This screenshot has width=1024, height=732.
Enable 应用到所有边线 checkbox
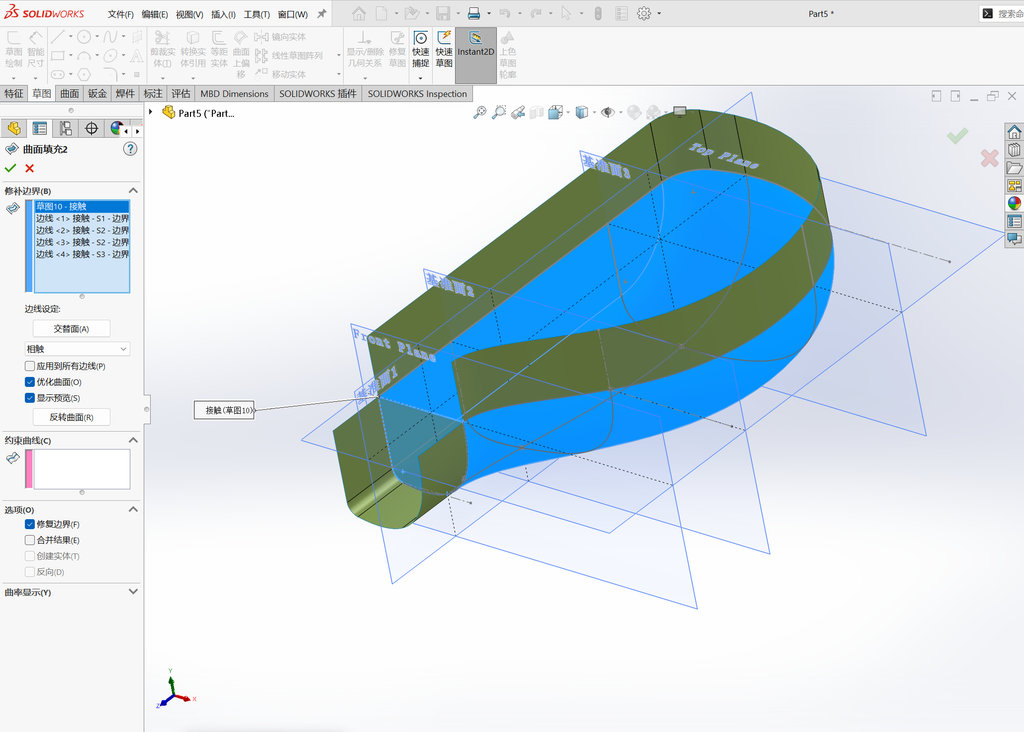tap(29, 366)
